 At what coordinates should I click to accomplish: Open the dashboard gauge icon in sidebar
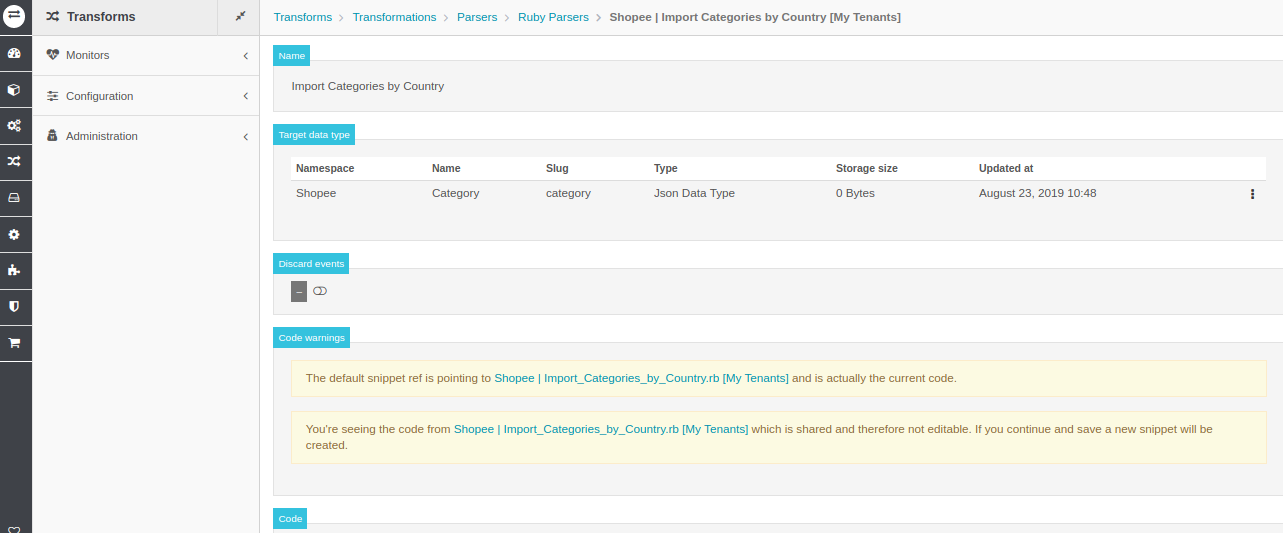pyautogui.click(x=15, y=54)
